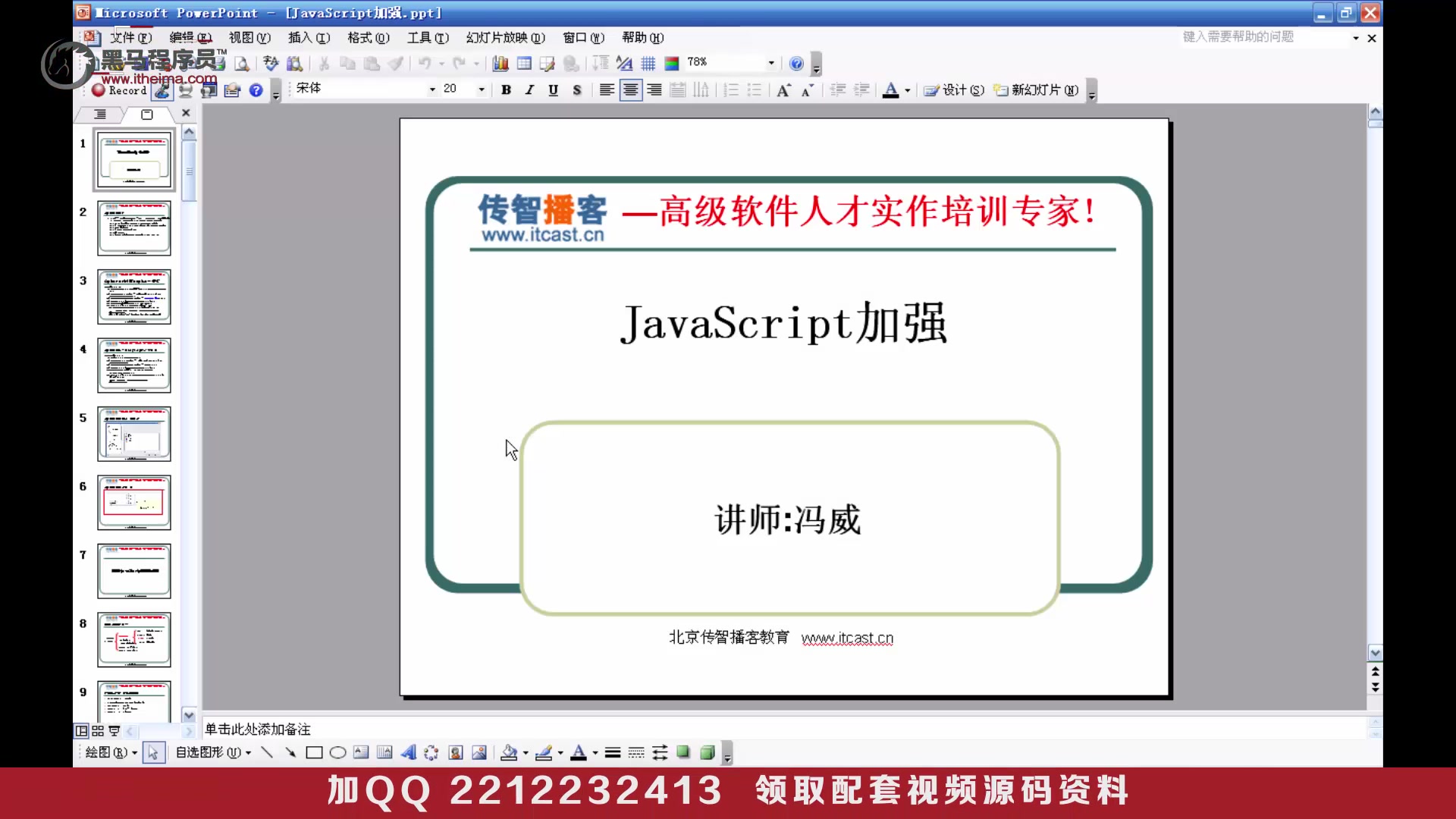Screen dimensions: 1456x819
Task: Switch to slide sorter view
Action: [98, 731]
